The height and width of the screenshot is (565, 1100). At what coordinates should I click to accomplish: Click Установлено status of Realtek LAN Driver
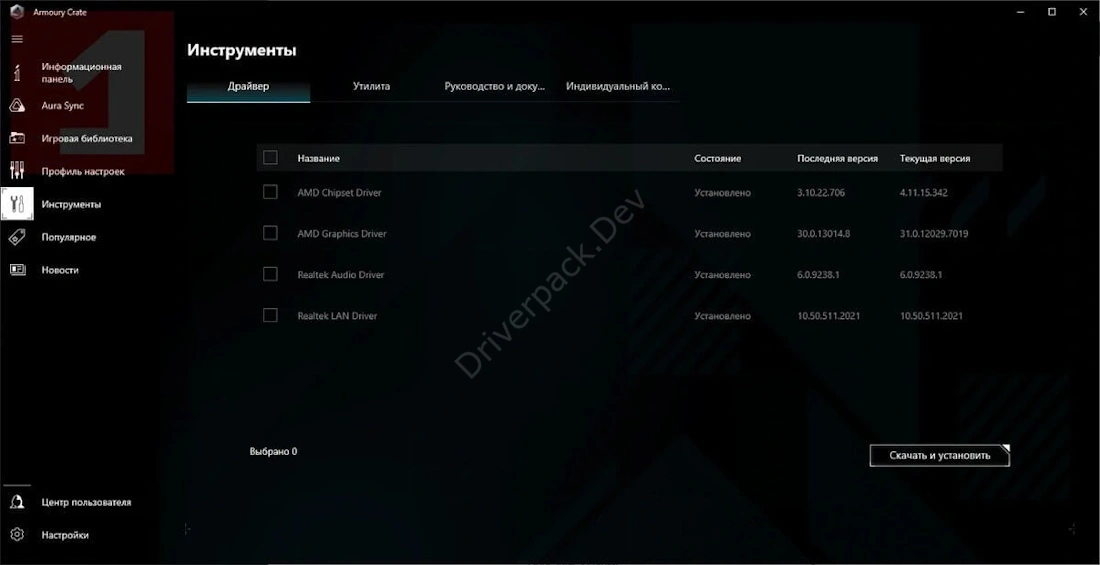tap(723, 317)
